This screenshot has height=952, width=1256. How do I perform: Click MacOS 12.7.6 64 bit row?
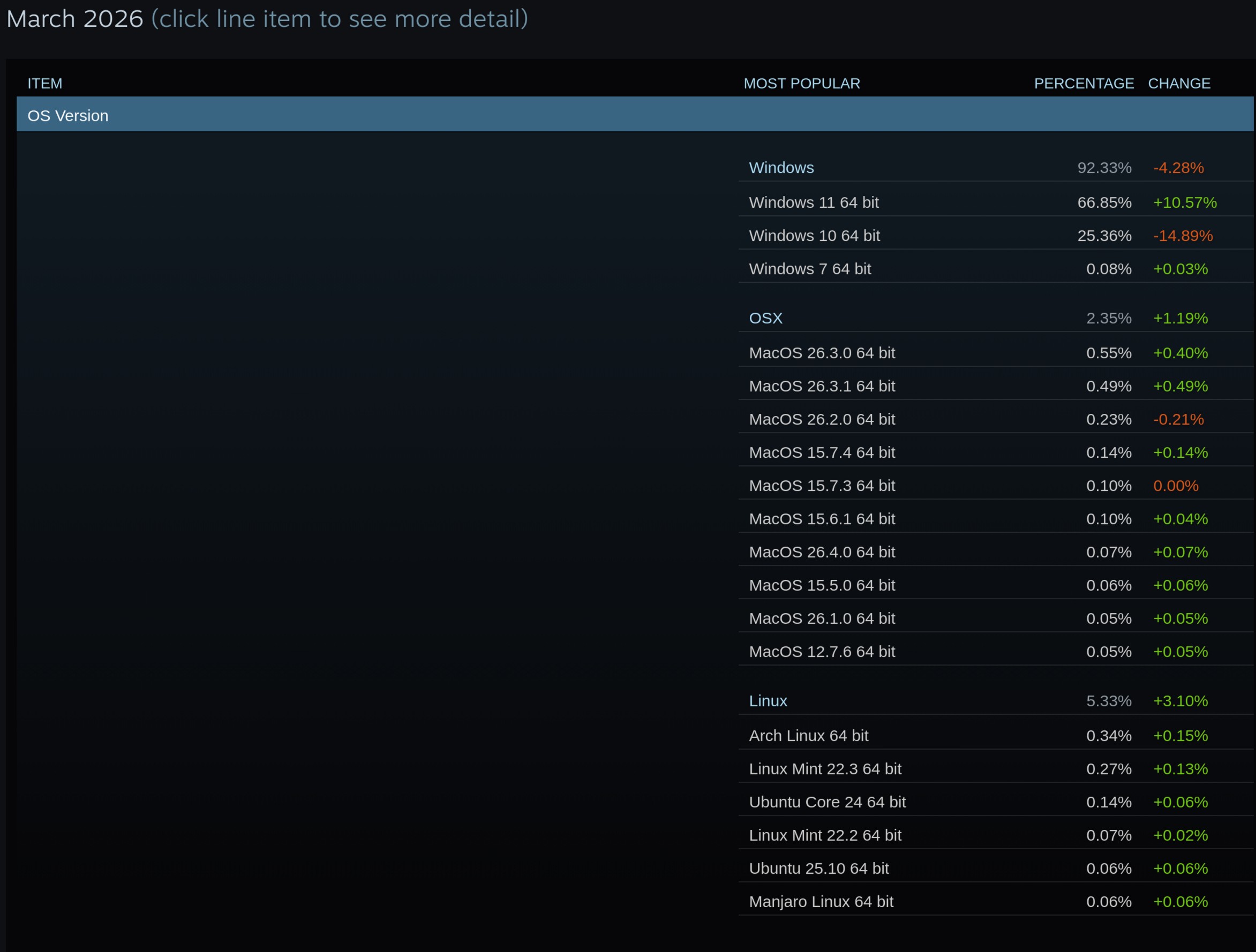coord(822,652)
